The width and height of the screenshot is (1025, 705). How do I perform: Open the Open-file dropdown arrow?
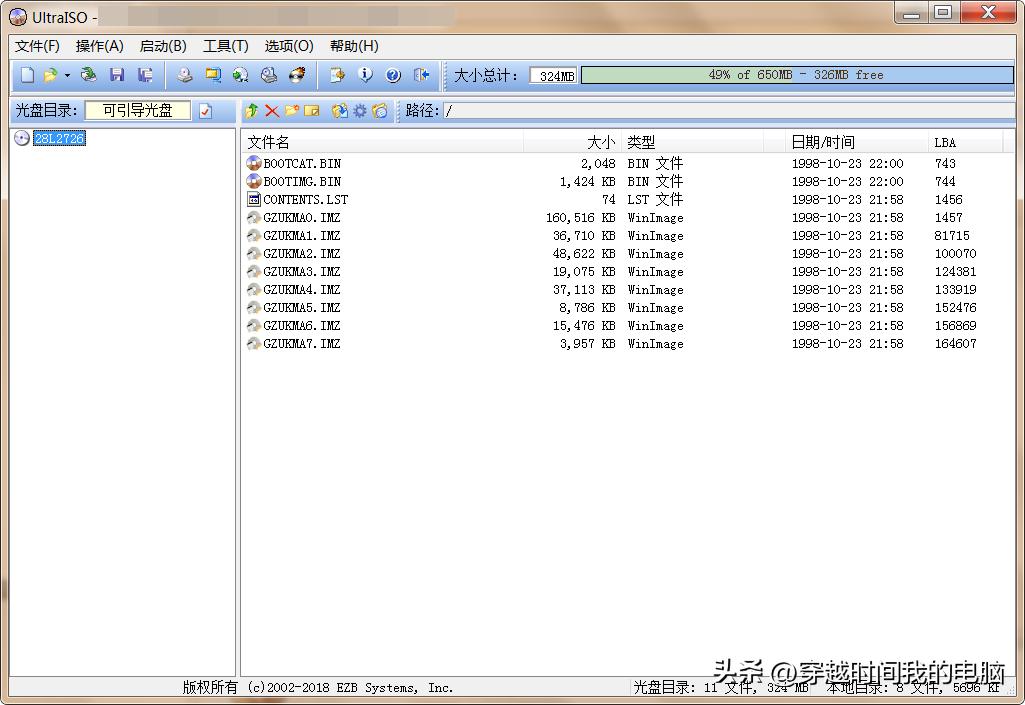pos(69,75)
